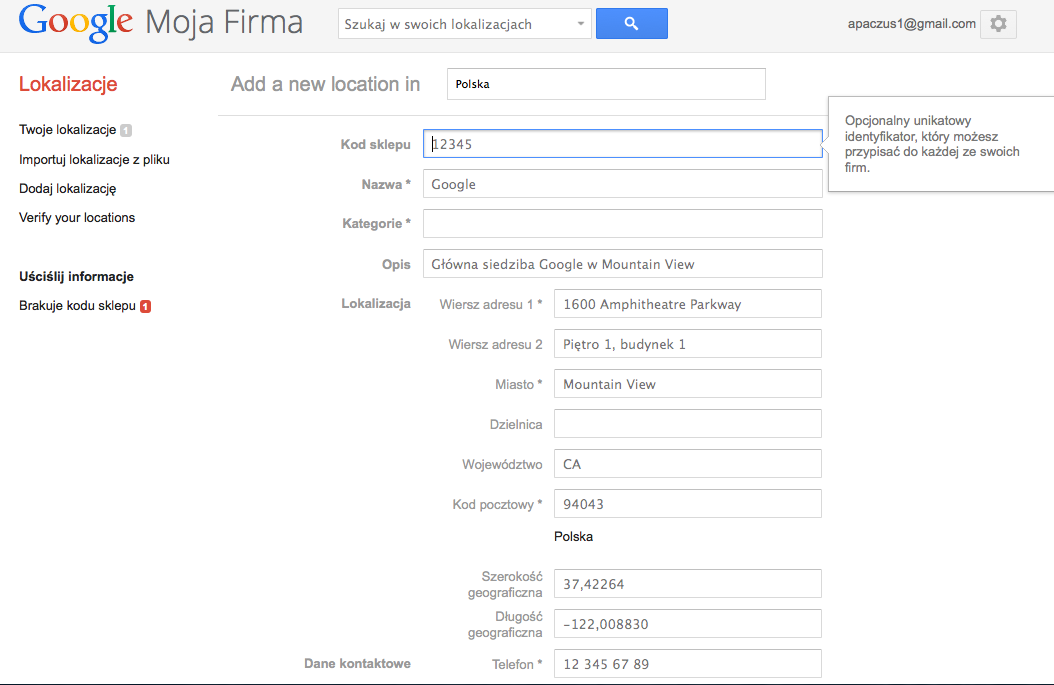Click the Miasto field with Mountain View
Viewport: 1054px width, 685px height.
[687, 384]
